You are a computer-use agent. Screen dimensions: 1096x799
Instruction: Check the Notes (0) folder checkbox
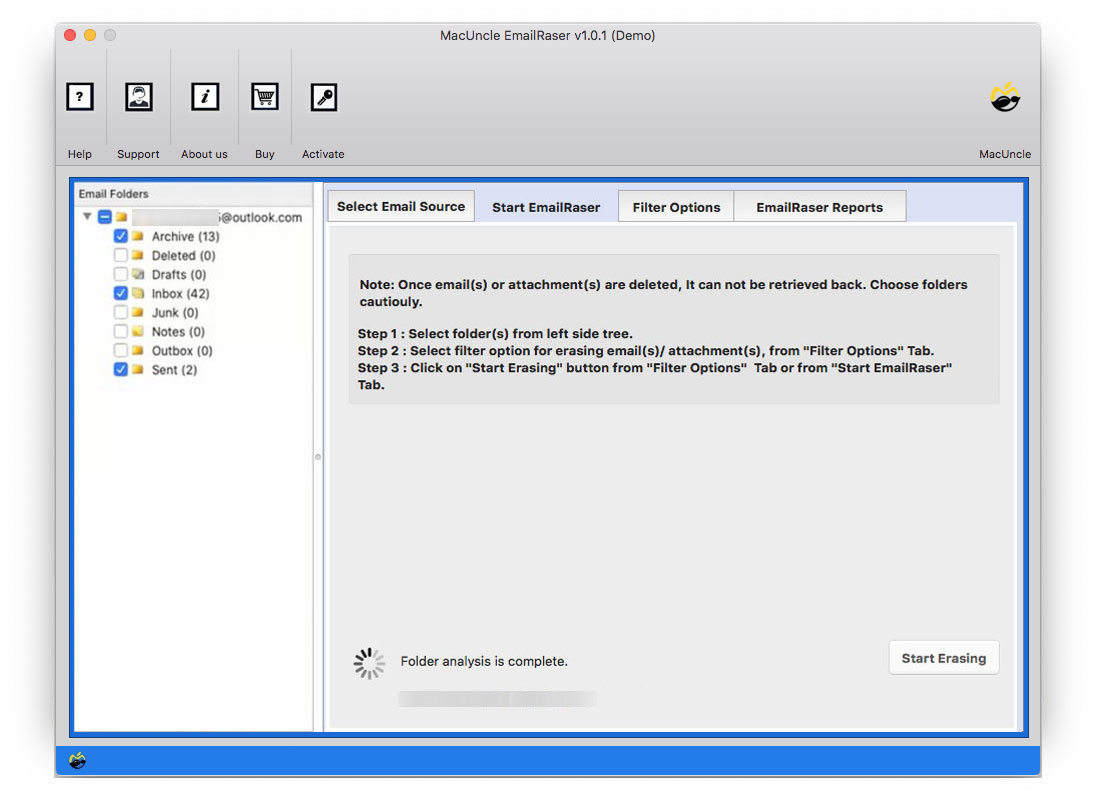click(120, 331)
